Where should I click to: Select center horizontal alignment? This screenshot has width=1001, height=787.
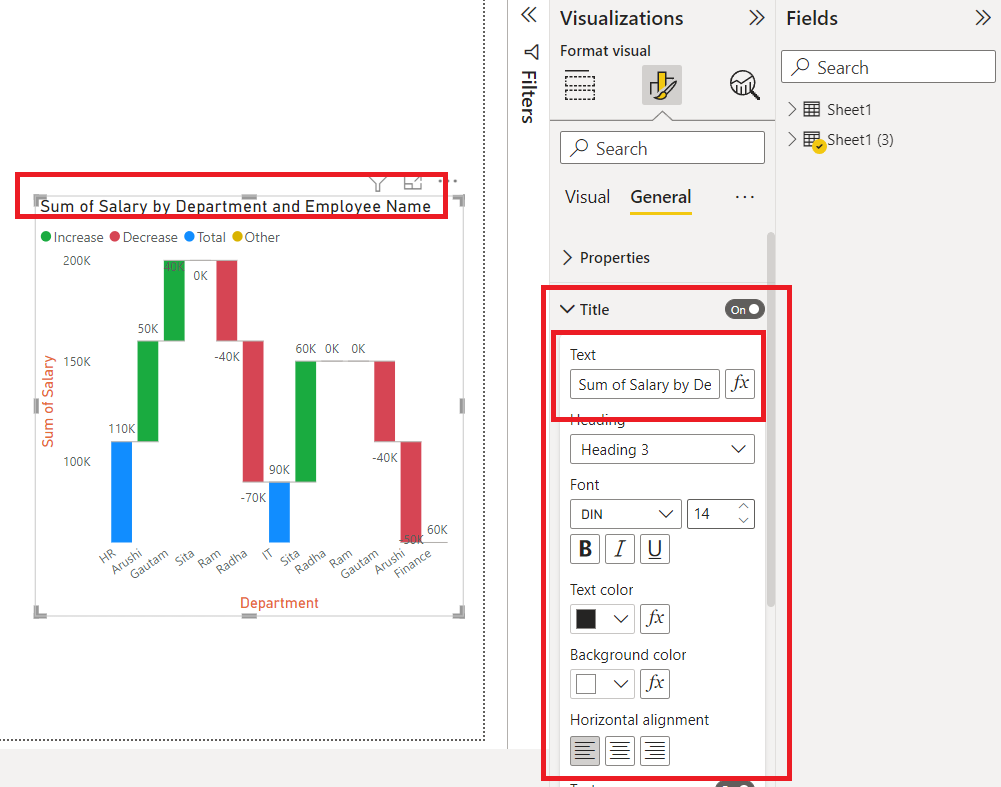619,750
